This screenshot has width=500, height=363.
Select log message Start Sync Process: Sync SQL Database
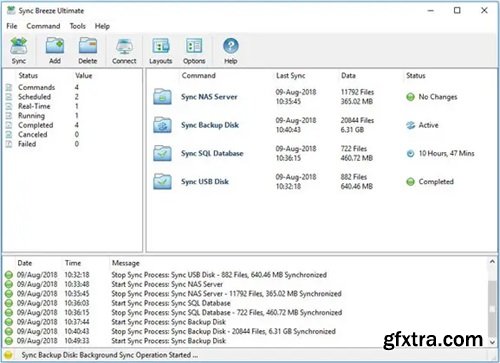171,303
